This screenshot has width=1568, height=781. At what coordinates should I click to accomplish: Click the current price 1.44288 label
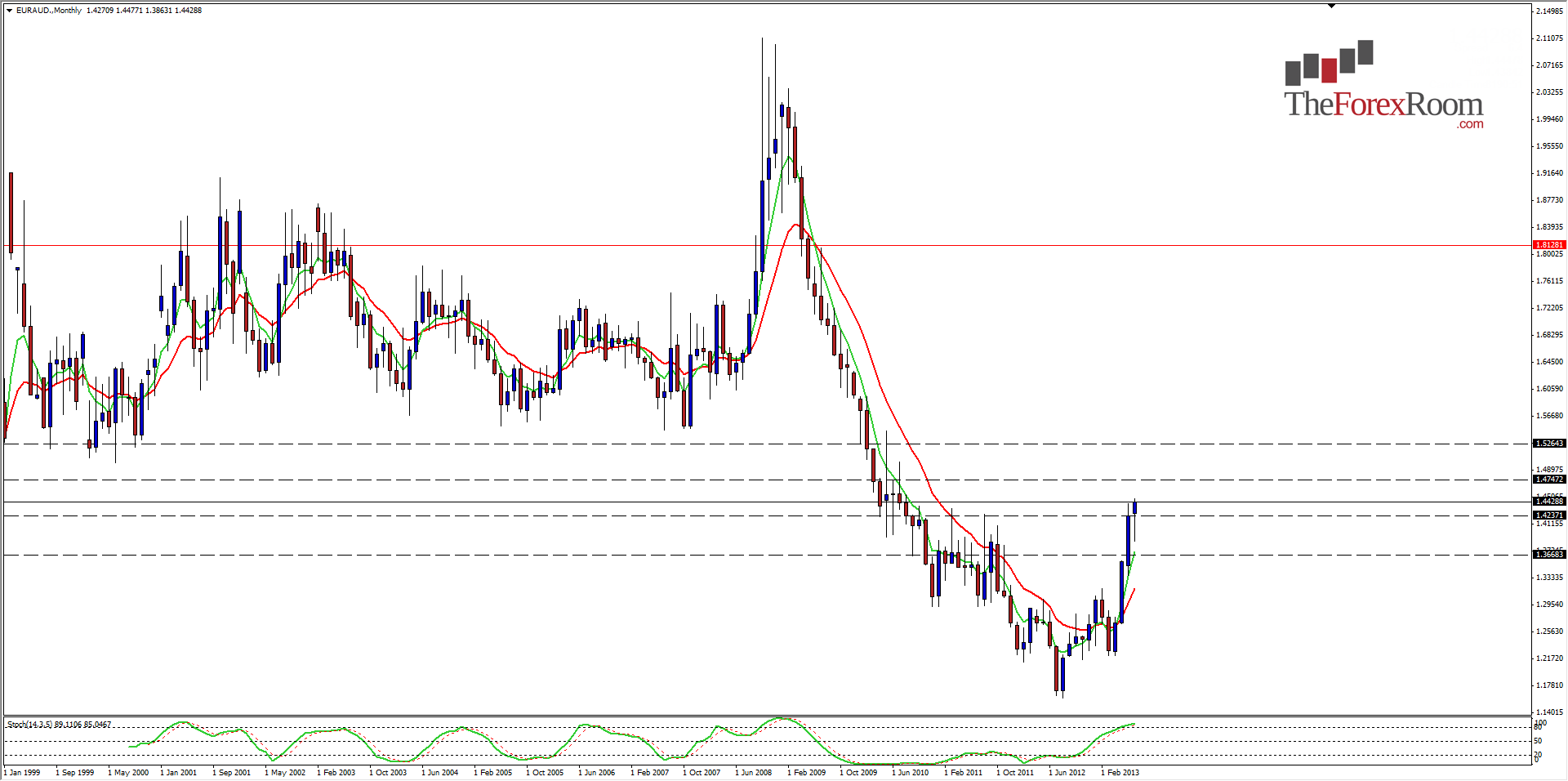[1549, 502]
